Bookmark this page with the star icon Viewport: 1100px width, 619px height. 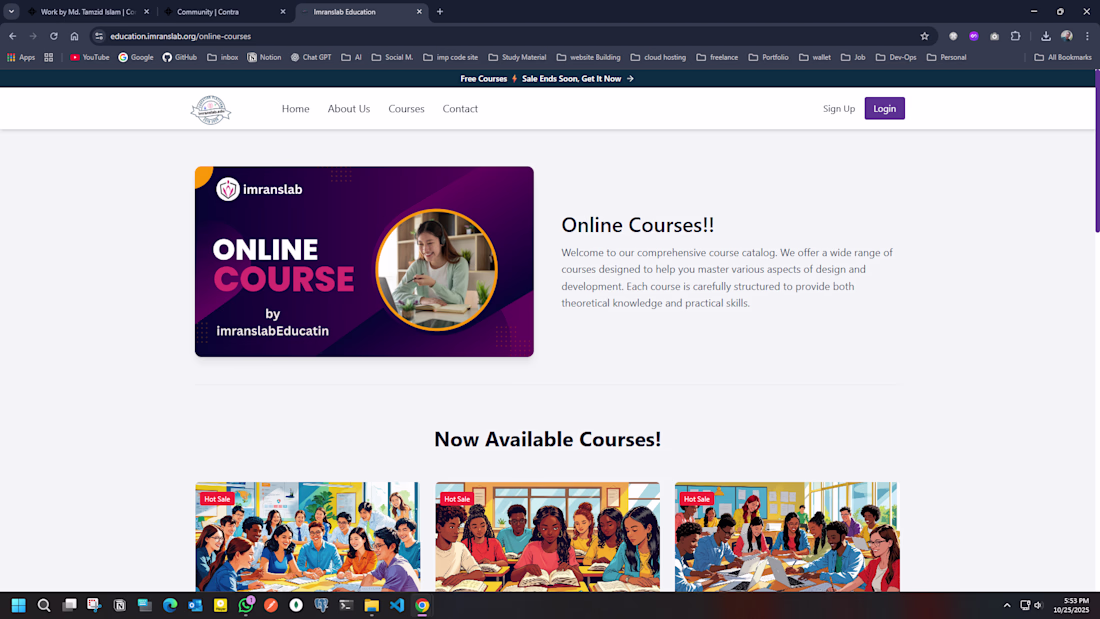pos(925,36)
